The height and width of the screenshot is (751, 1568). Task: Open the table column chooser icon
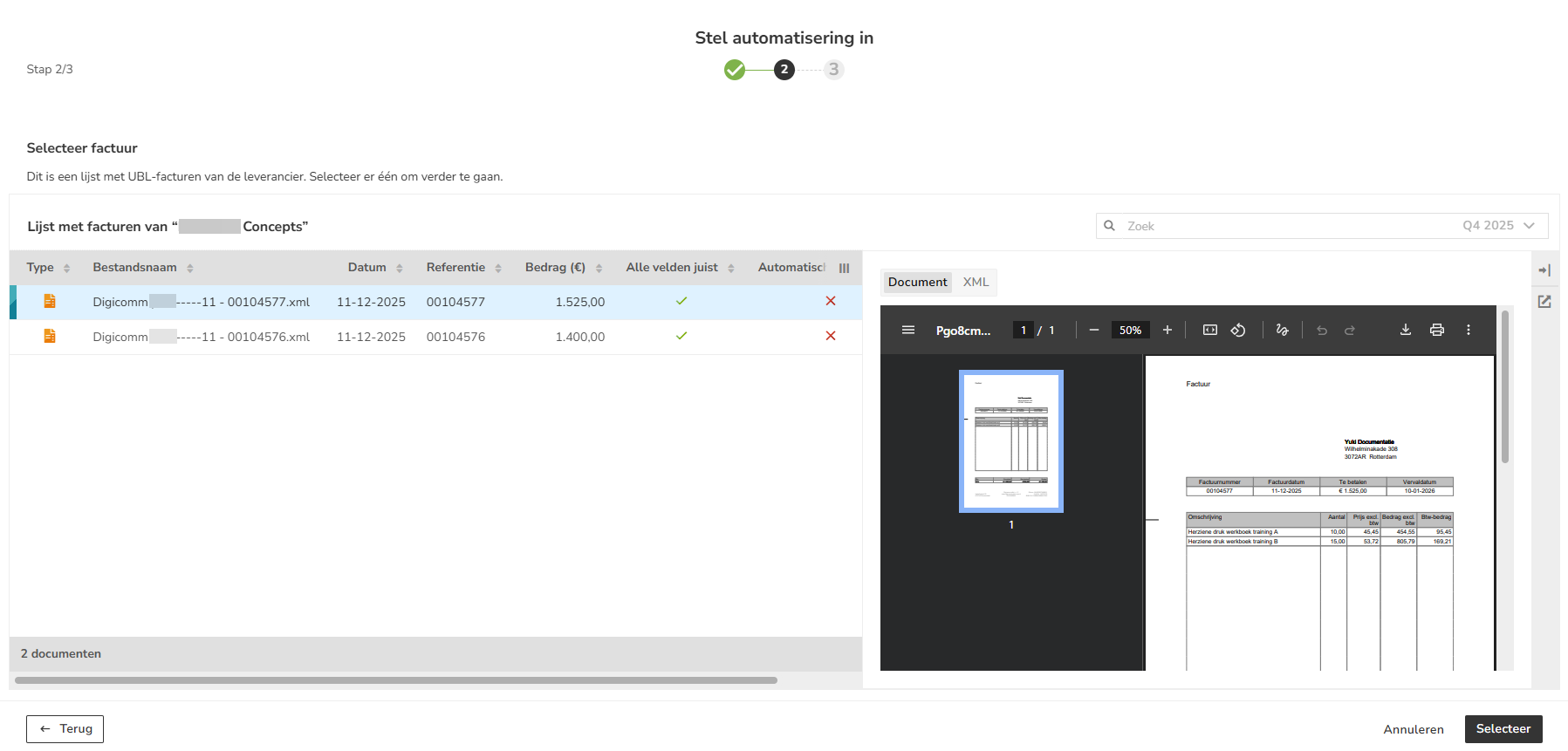click(x=845, y=269)
